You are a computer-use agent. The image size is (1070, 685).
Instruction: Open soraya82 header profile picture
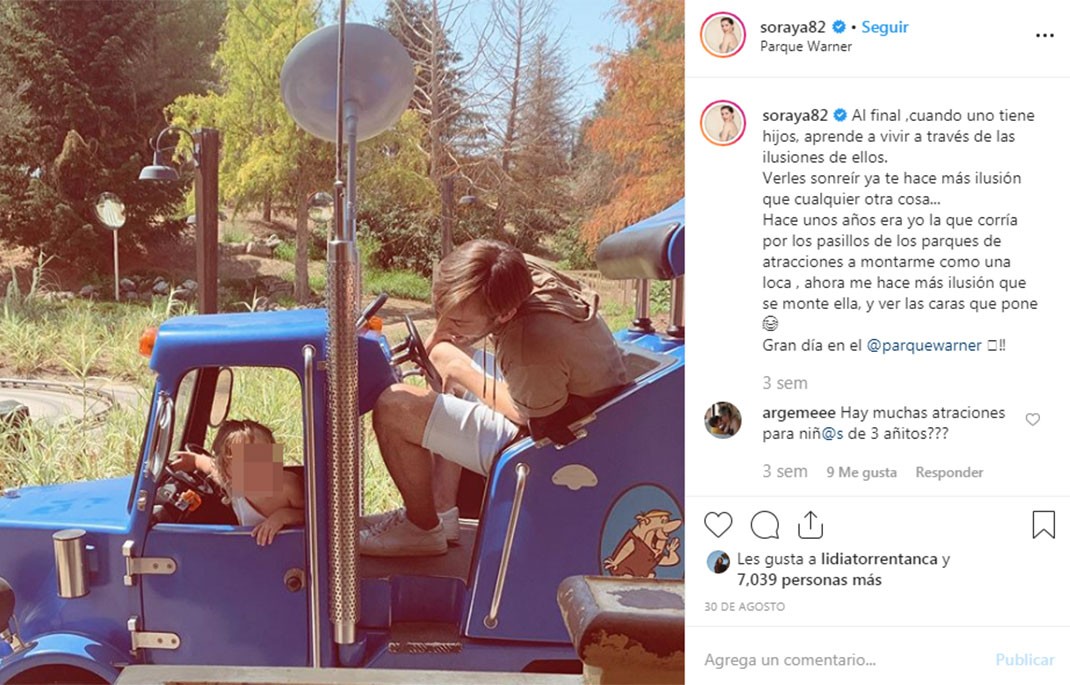[x=723, y=35]
